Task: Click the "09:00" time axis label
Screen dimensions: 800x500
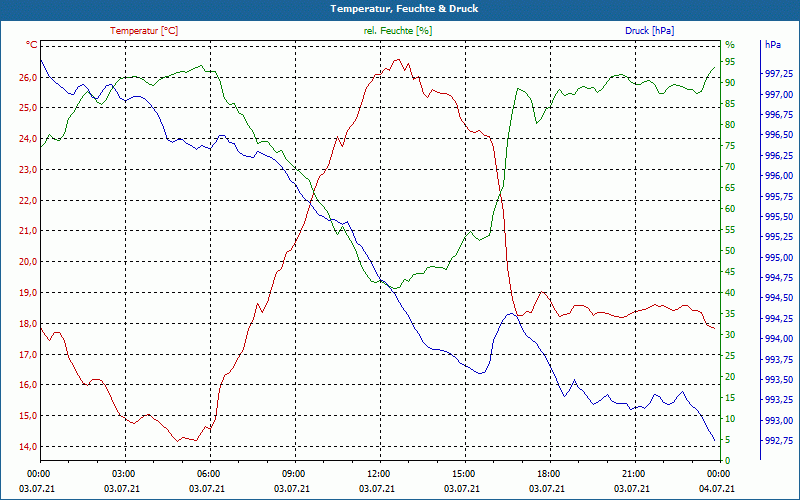Action: tap(293, 473)
